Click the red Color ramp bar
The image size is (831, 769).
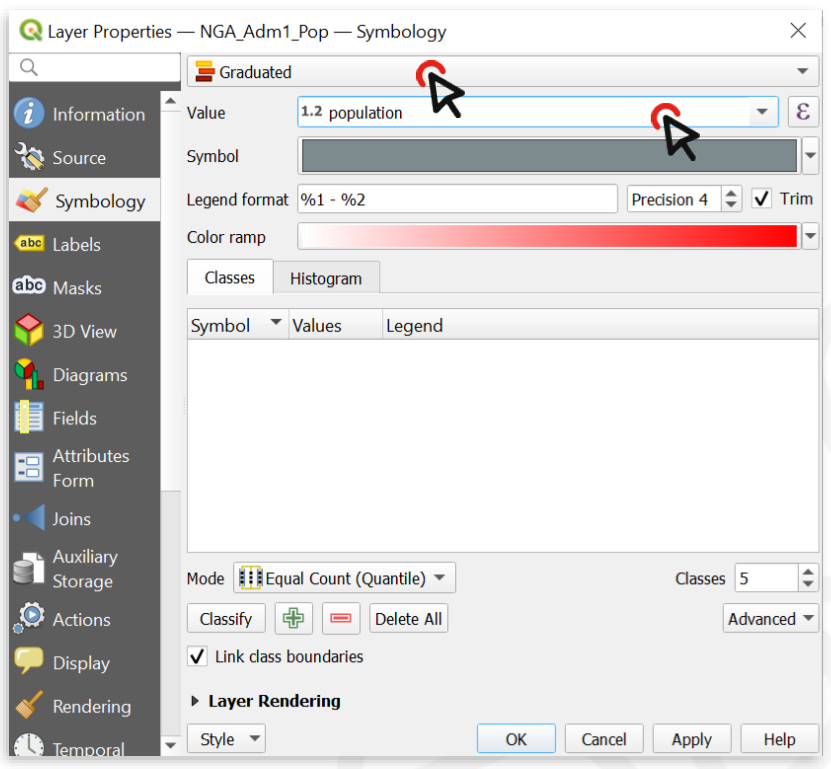click(x=547, y=236)
